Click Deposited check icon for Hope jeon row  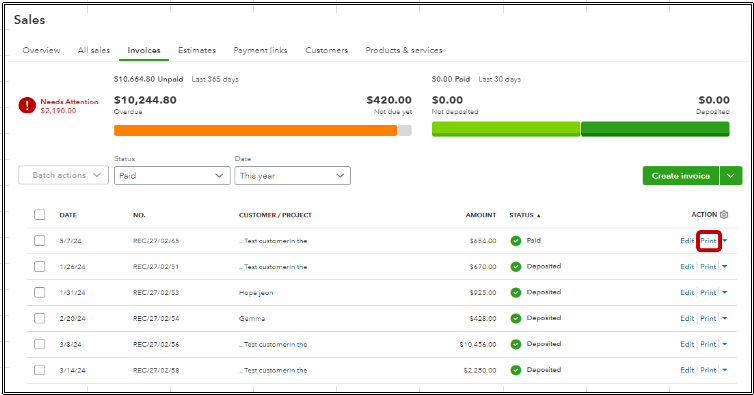[516, 293]
